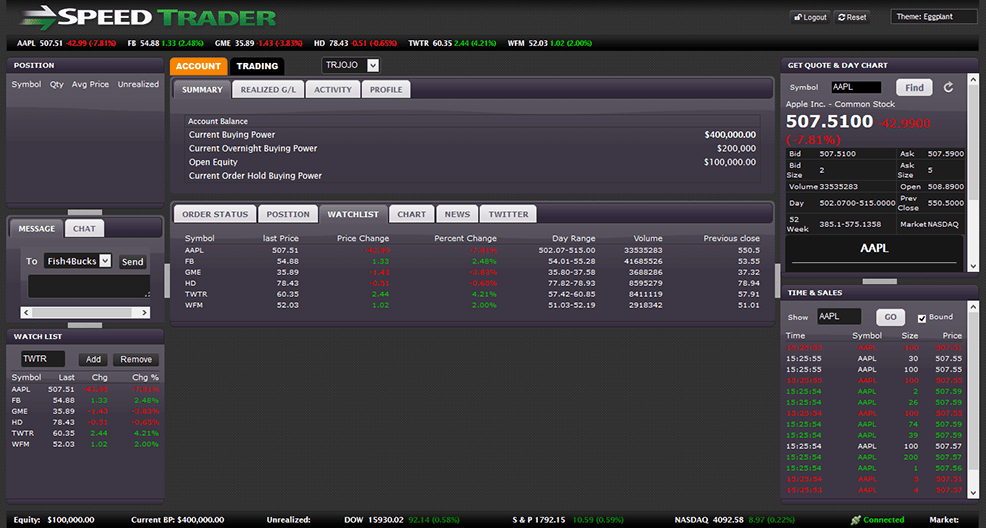Click the Chg % header in Watch List
986x528 pixels.
pos(145,378)
